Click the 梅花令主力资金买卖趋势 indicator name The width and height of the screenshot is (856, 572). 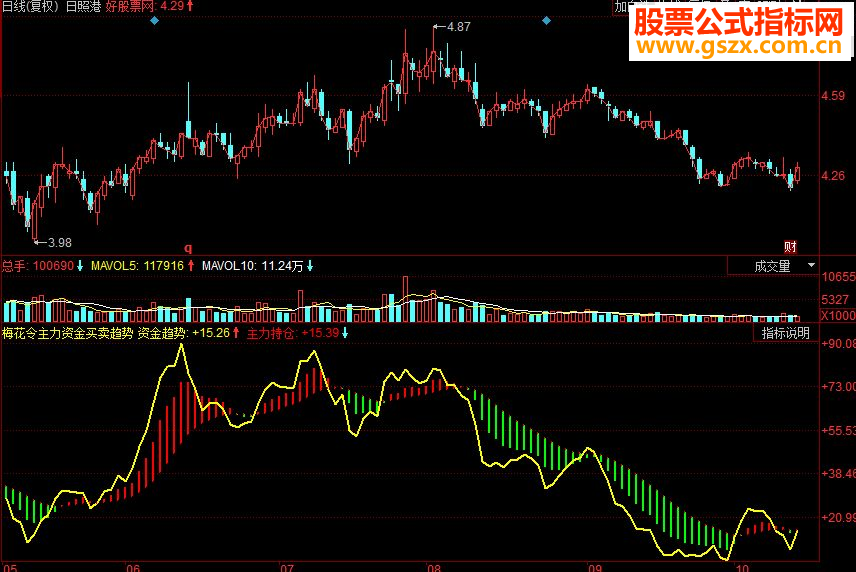point(67,333)
